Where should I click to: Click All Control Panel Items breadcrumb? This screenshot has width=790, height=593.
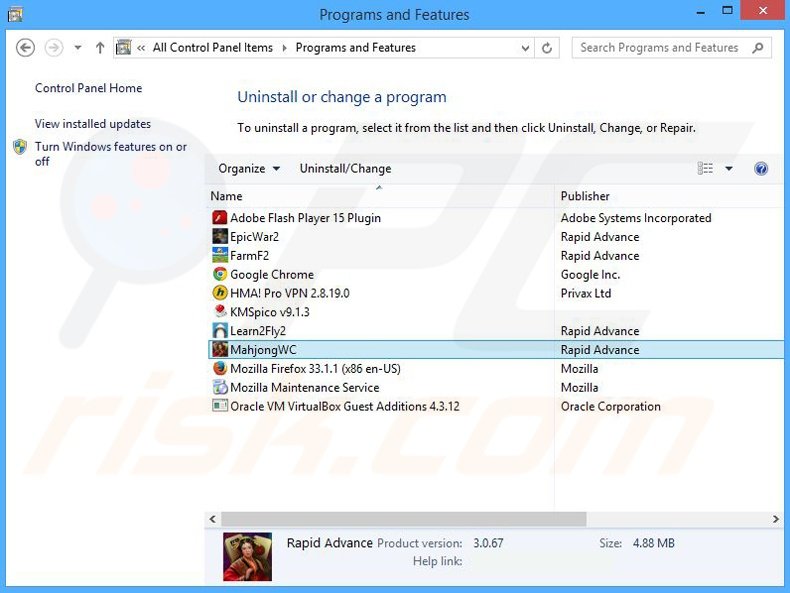click(213, 47)
